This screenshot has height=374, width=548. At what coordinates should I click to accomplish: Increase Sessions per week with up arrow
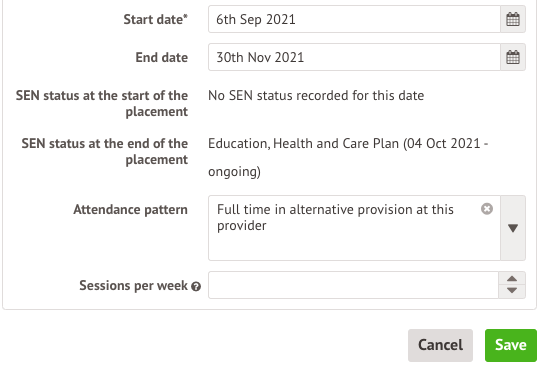(x=512, y=279)
